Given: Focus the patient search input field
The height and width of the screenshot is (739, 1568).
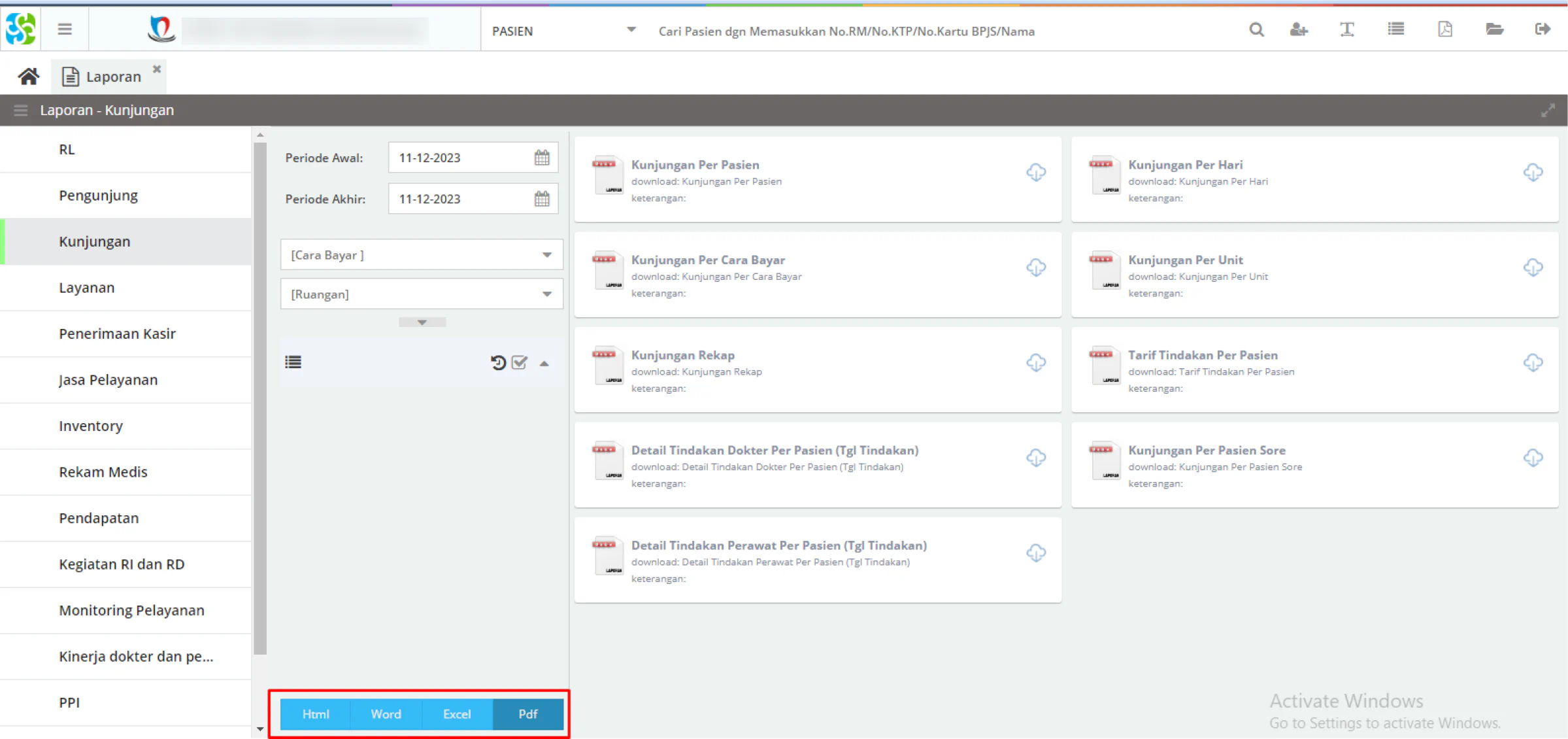Looking at the screenshot, I should tap(941, 31).
